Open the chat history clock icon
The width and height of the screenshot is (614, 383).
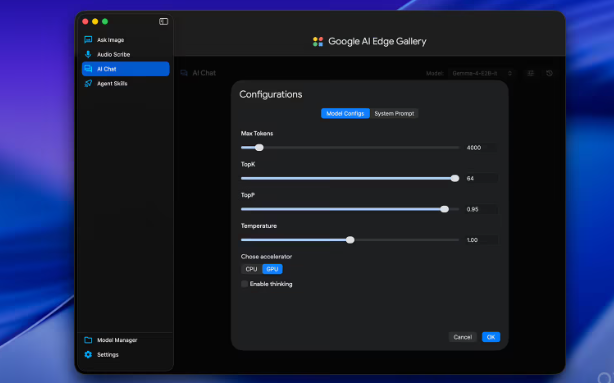tap(549, 73)
